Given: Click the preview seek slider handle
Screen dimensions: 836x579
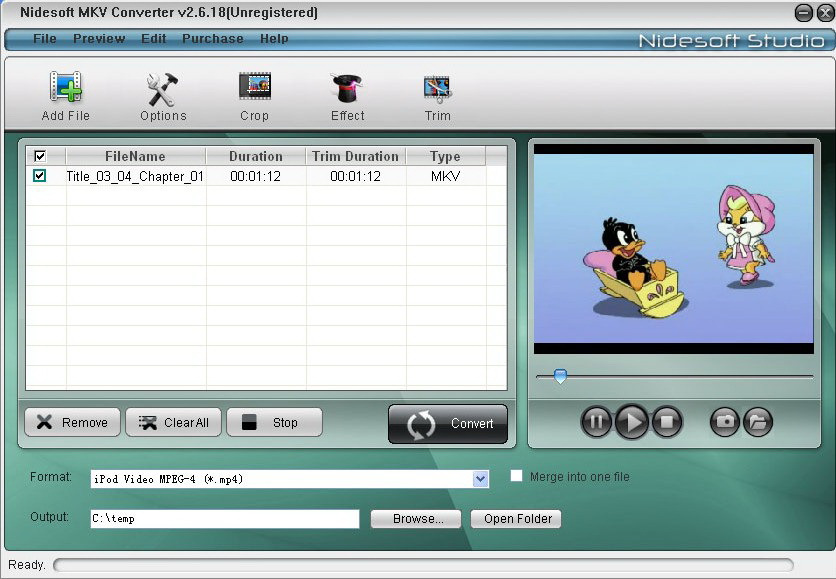Looking at the screenshot, I should tap(560, 376).
